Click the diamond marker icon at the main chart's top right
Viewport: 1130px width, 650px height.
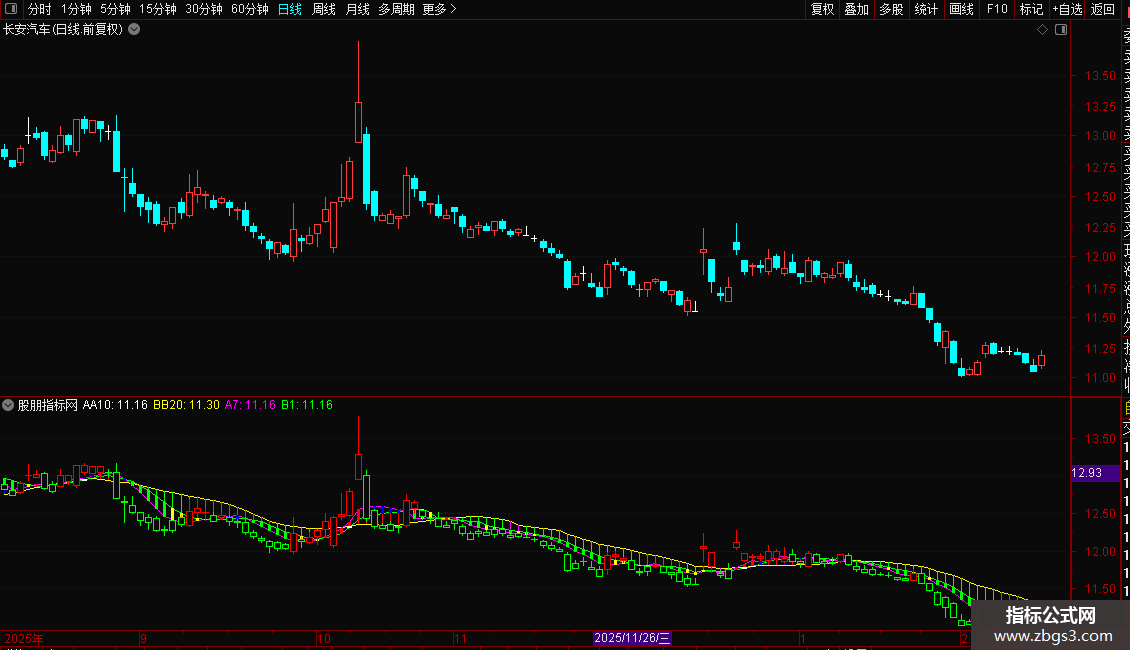pos(1042,30)
